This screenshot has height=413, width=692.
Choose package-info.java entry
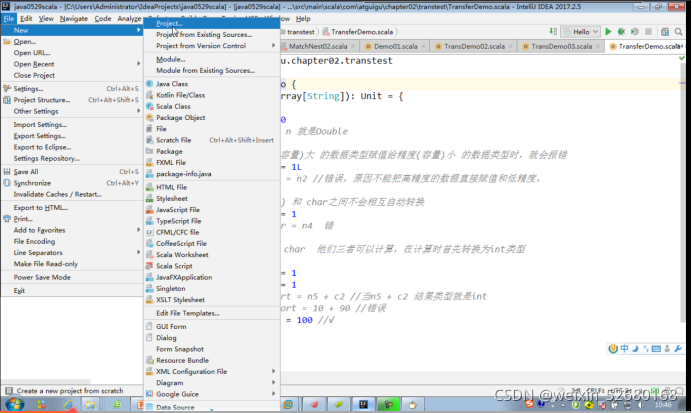(x=212, y=174)
